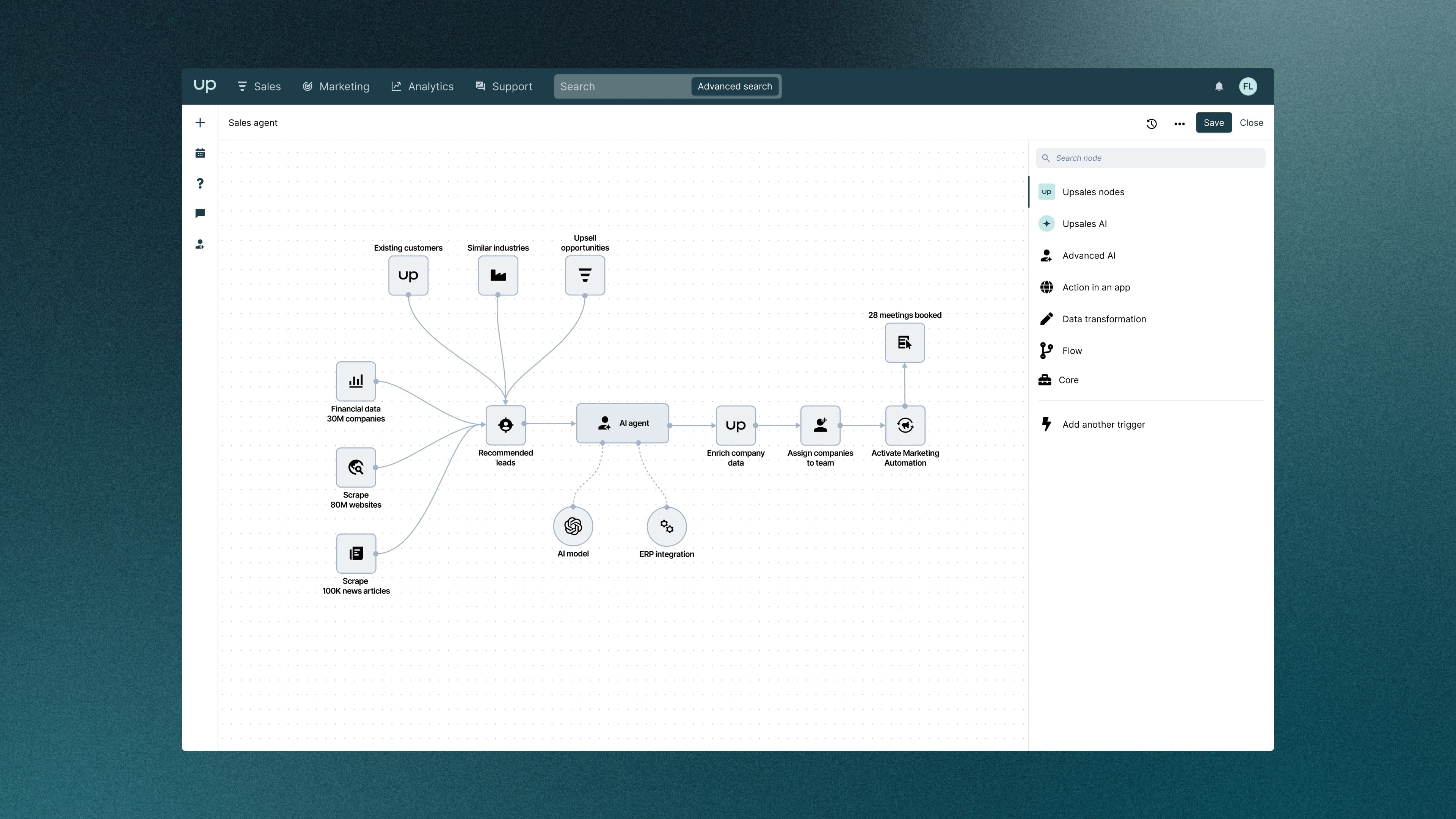Open the chat bubble icon in the sidebar
The width and height of the screenshot is (1456, 819).
[x=200, y=213]
